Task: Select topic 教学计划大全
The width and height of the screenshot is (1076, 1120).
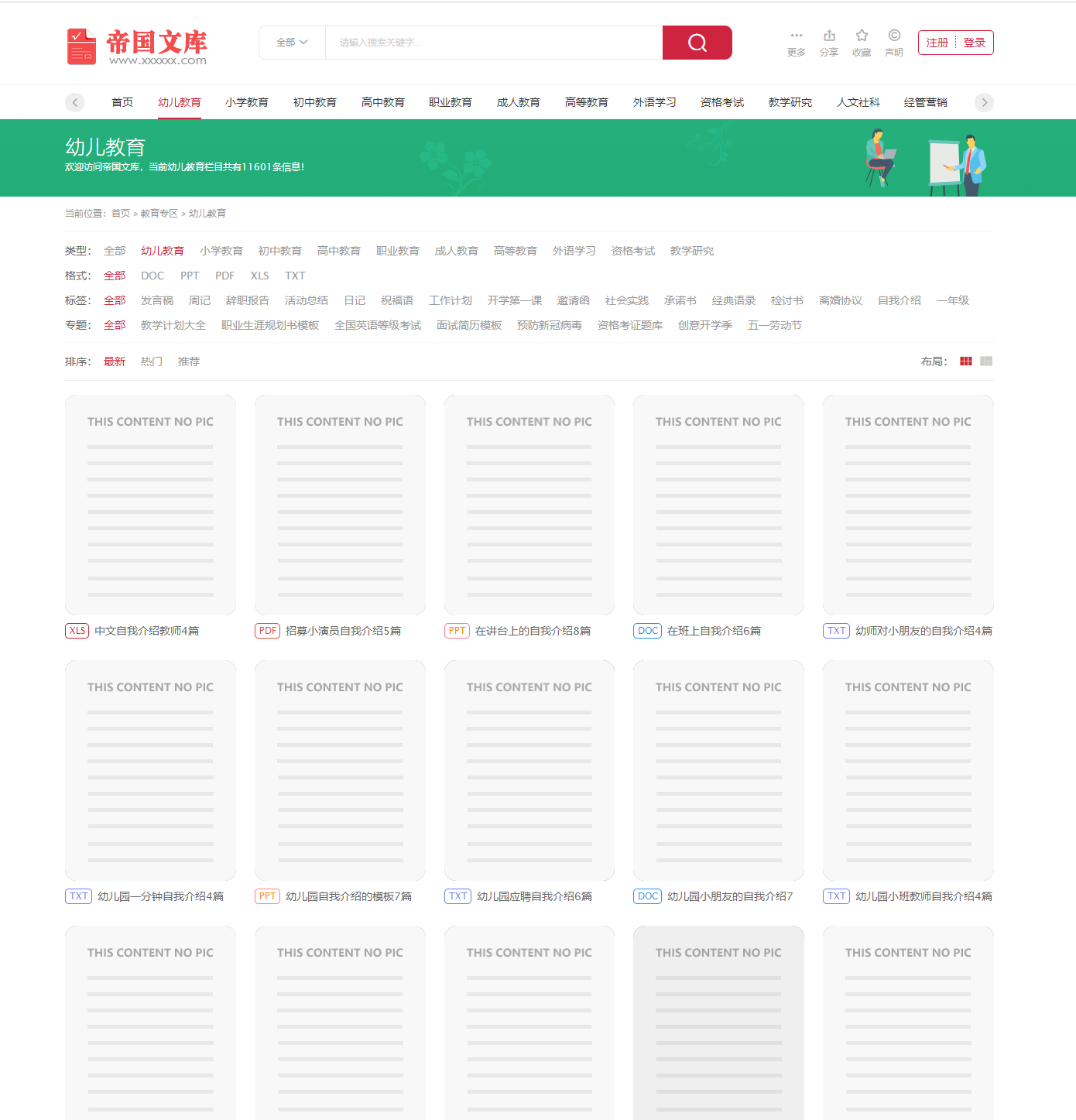Action: point(173,325)
